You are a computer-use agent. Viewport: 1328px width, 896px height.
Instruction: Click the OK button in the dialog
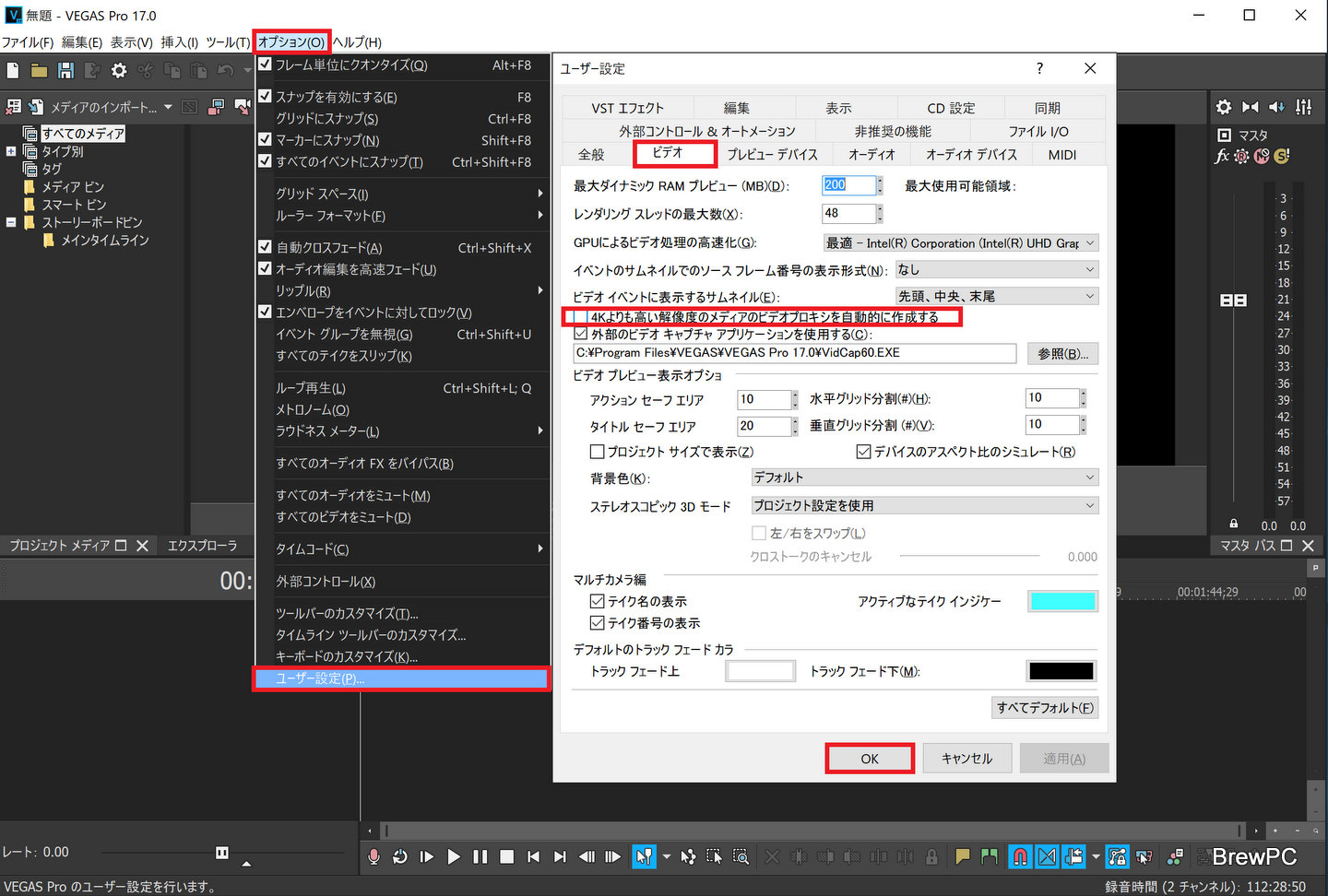(869, 759)
